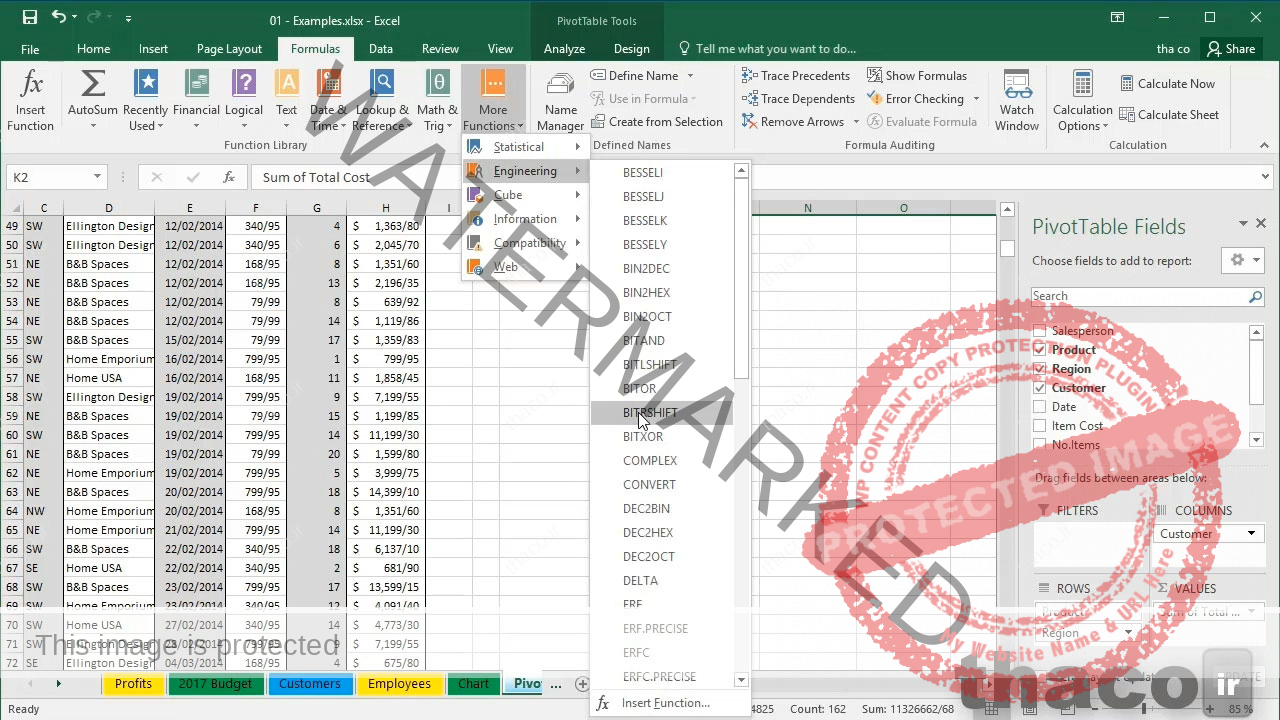Open Logical functions library
The height and width of the screenshot is (720, 1280).
click(x=244, y=100)
